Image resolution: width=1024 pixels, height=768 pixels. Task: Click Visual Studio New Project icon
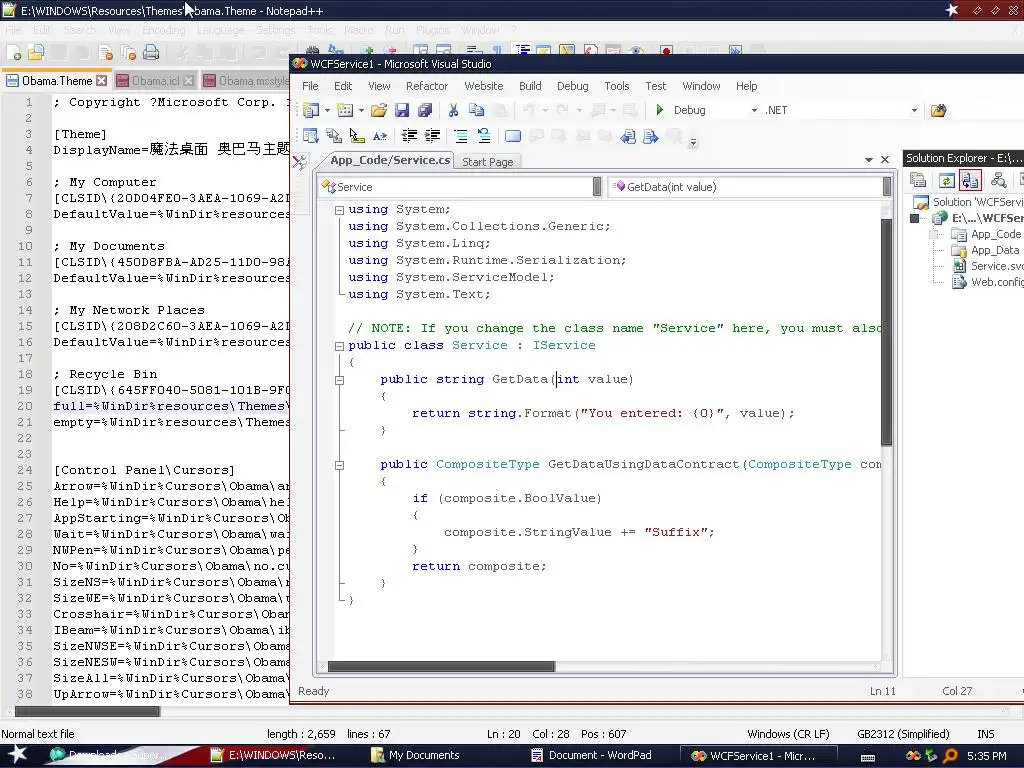tap(311, 110)
